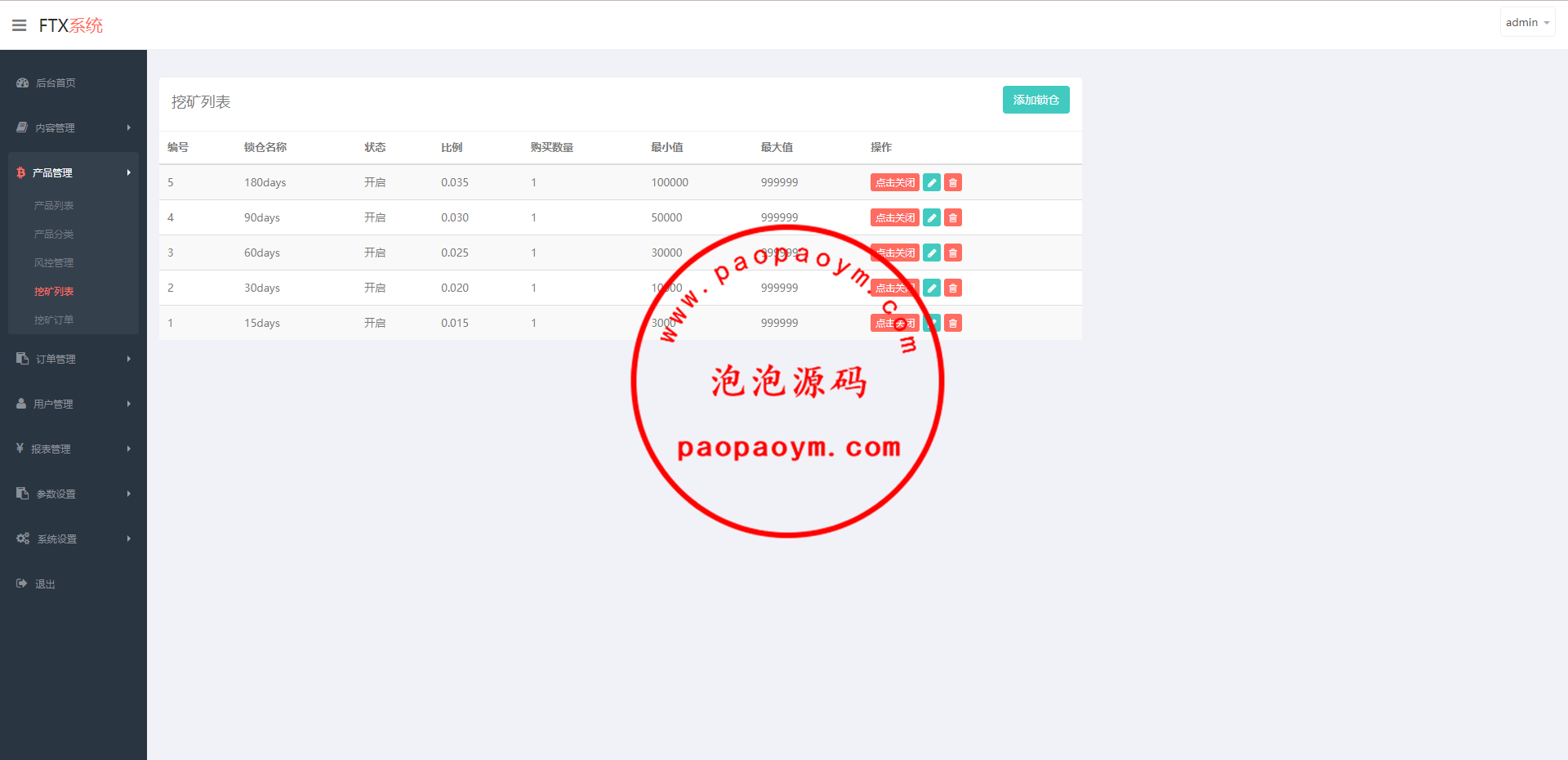
Task: Click the 订单管理 expand arrow
Action: coord(128,359)
